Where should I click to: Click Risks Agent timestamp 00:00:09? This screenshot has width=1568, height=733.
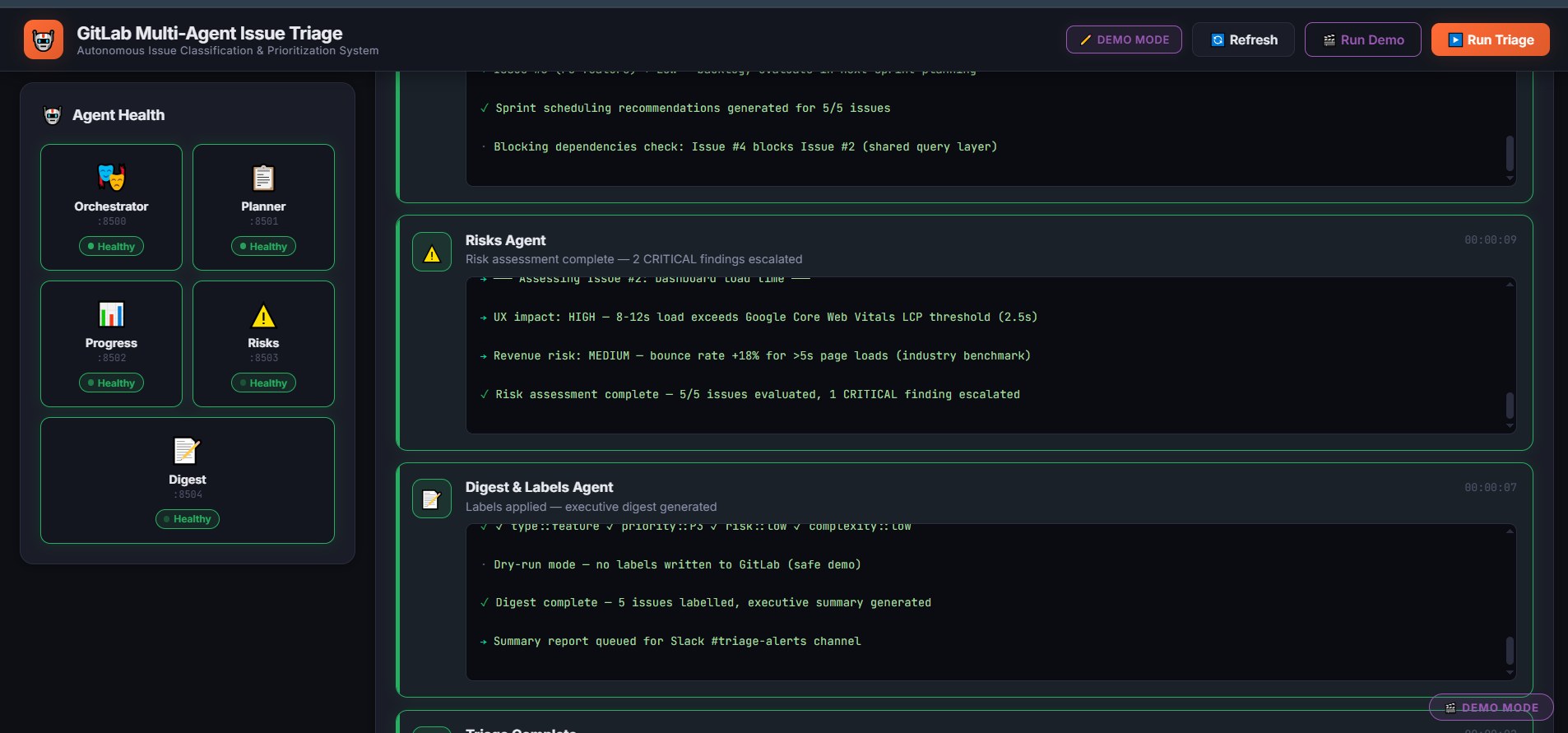[x=1490, y=240]
